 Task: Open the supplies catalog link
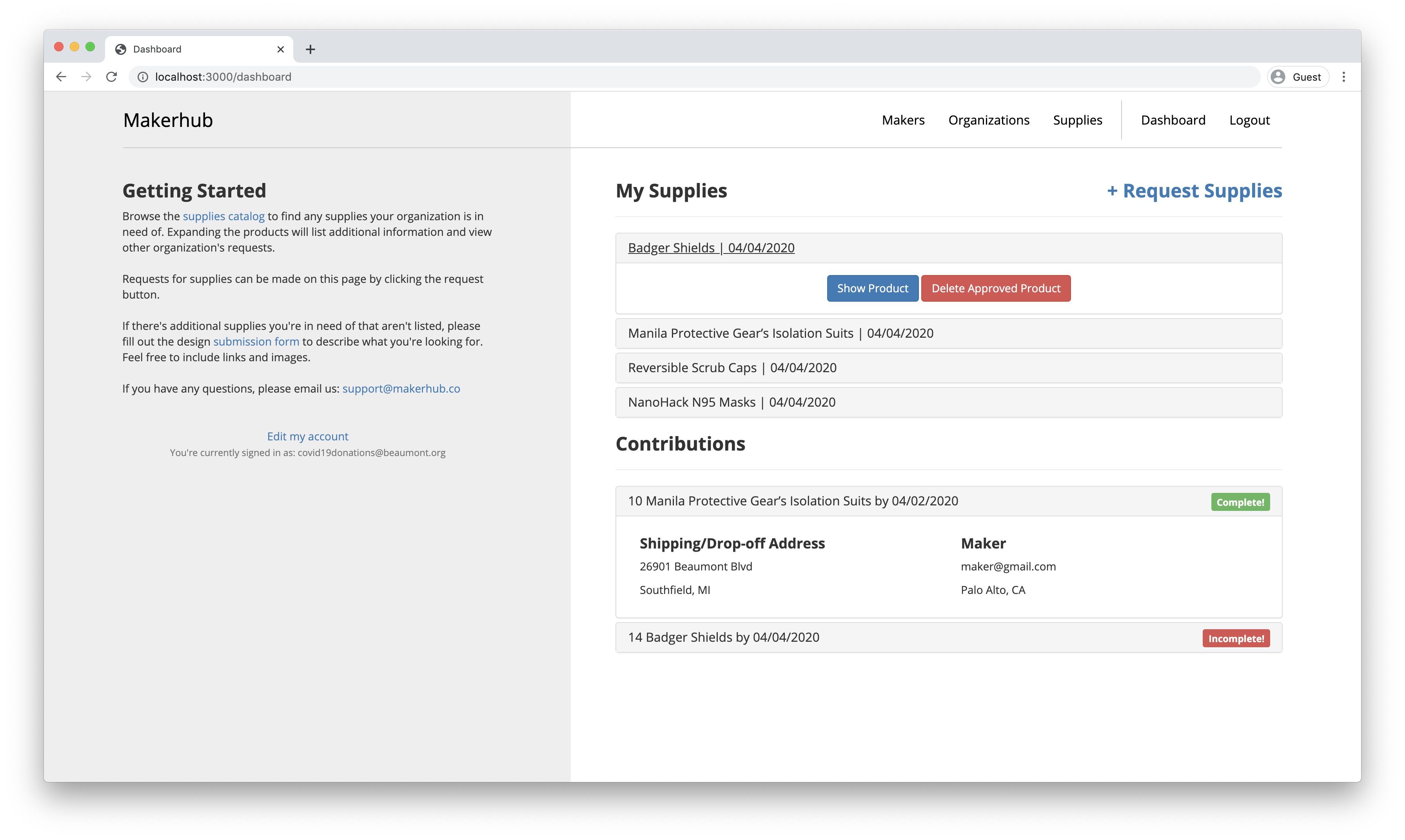pyautogui.click(x=223, y=216)
